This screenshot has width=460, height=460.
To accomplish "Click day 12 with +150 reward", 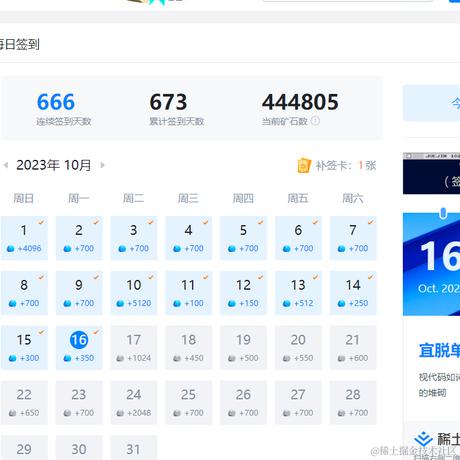I will pyautogui.click(x=243, y=293).
